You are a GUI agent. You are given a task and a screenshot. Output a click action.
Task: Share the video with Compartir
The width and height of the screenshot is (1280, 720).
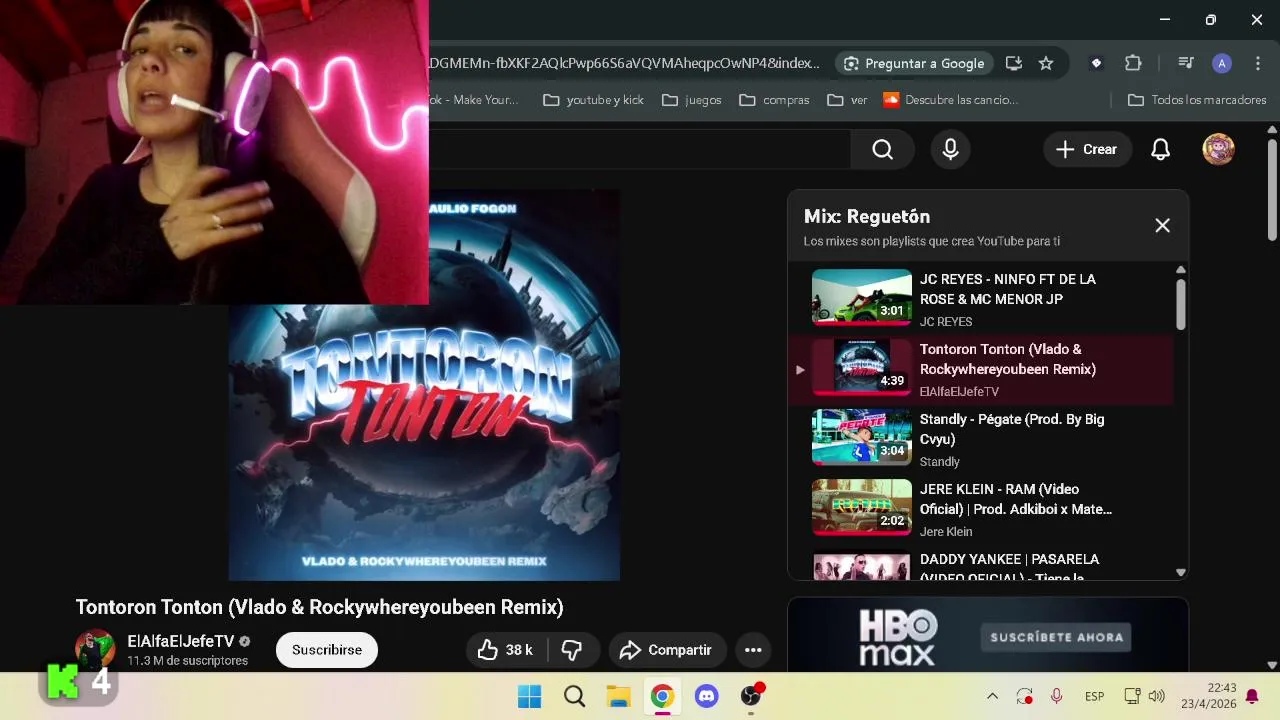[666, 650]
